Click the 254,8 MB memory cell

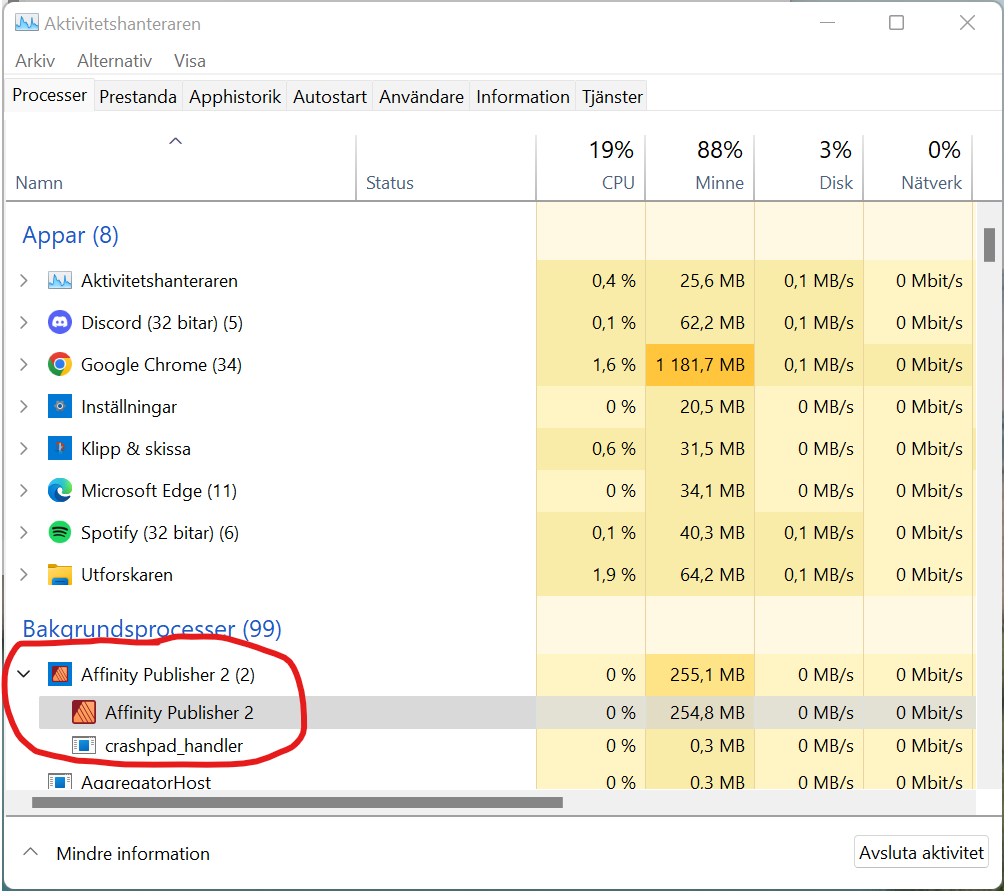pyautogui.click(x=699, y=712)
